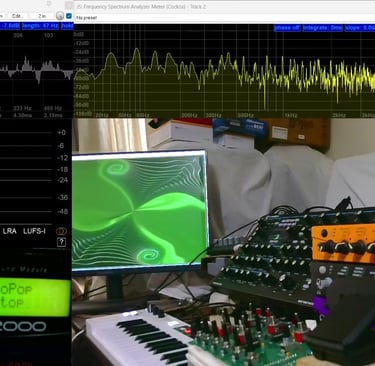Select the LRA meter label
Image resolution: width=375 pixels, height=366 pixels.
coord(10,231)
